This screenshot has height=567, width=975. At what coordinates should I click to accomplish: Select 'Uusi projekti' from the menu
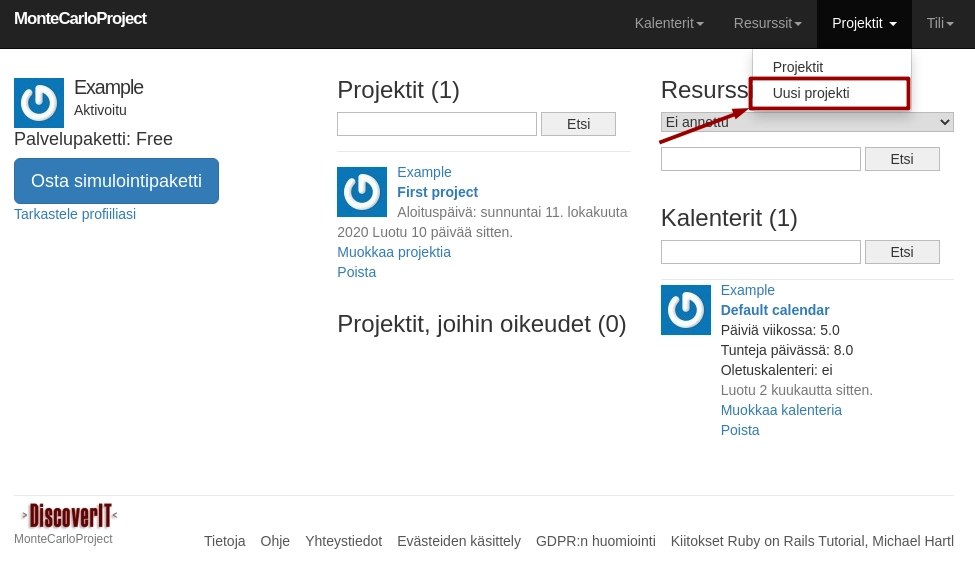(x=811, y=93)
